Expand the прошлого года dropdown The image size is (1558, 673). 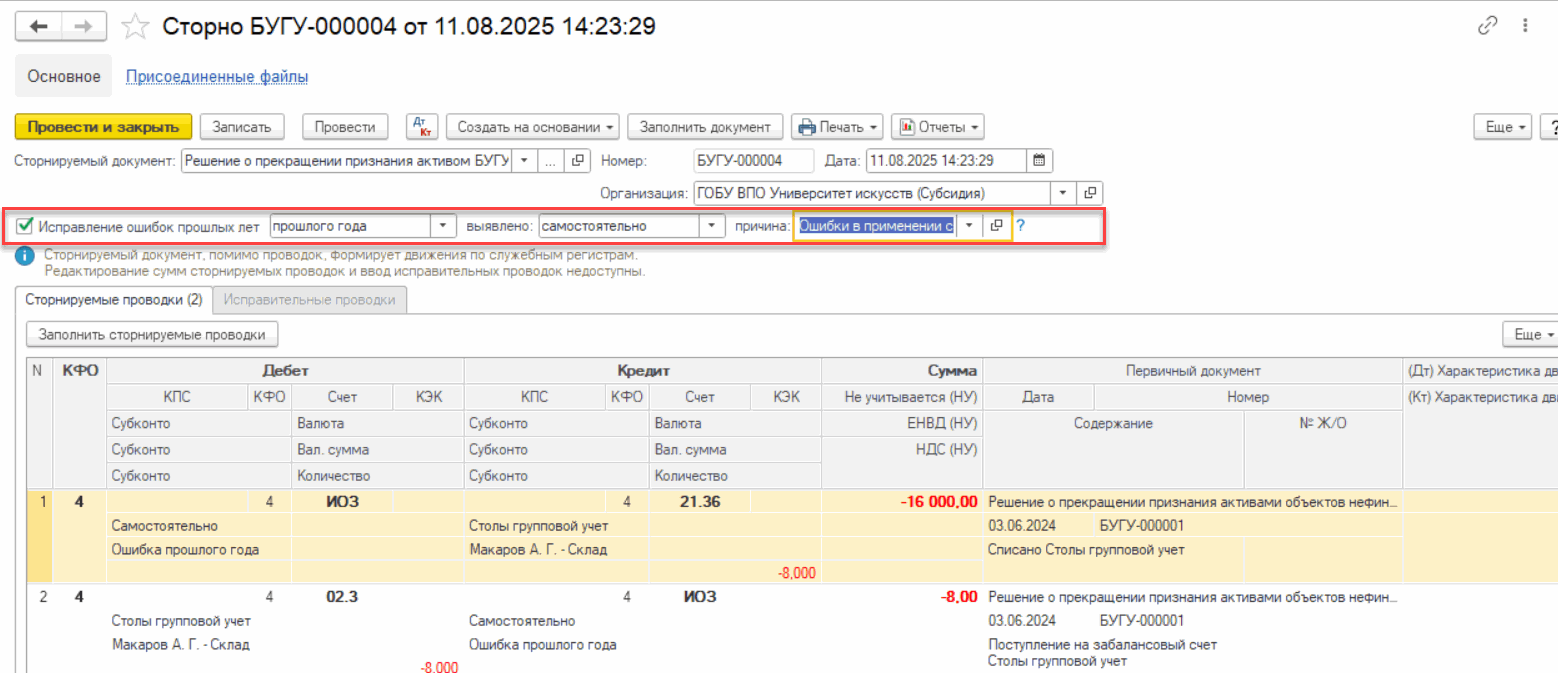443,226
